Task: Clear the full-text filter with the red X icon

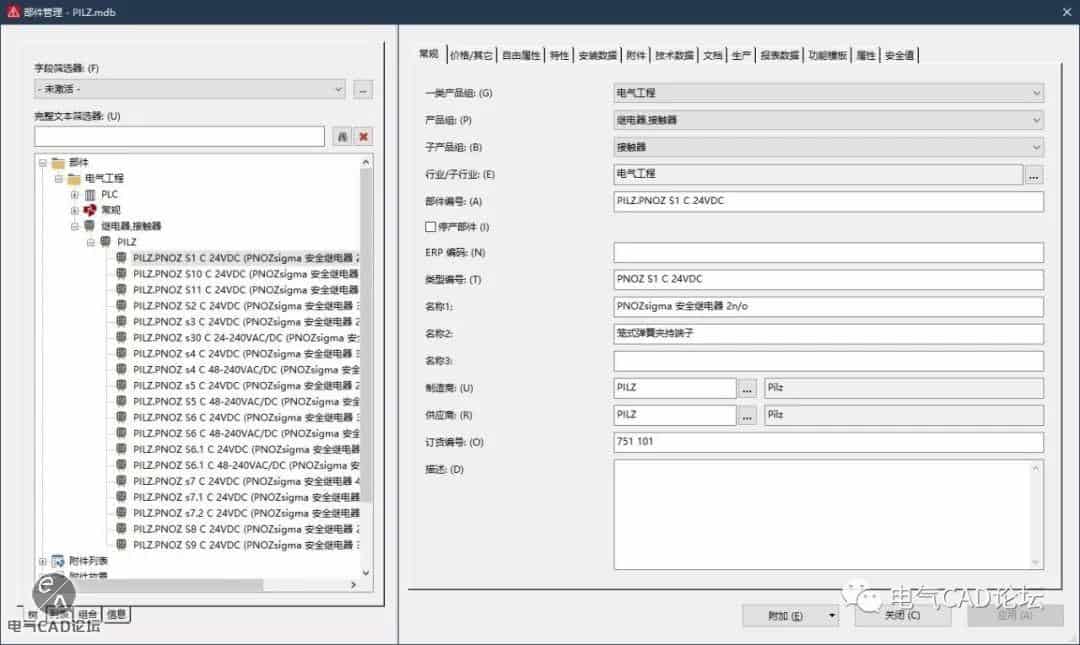Action: (x=364, y=136)
